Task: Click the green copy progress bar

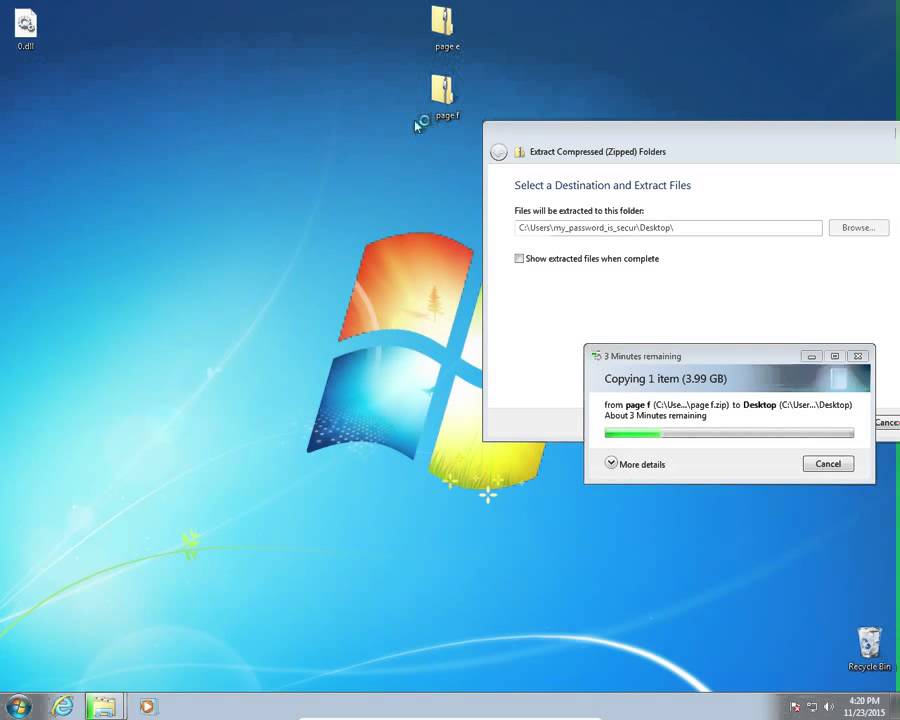Action: (729, 433)
